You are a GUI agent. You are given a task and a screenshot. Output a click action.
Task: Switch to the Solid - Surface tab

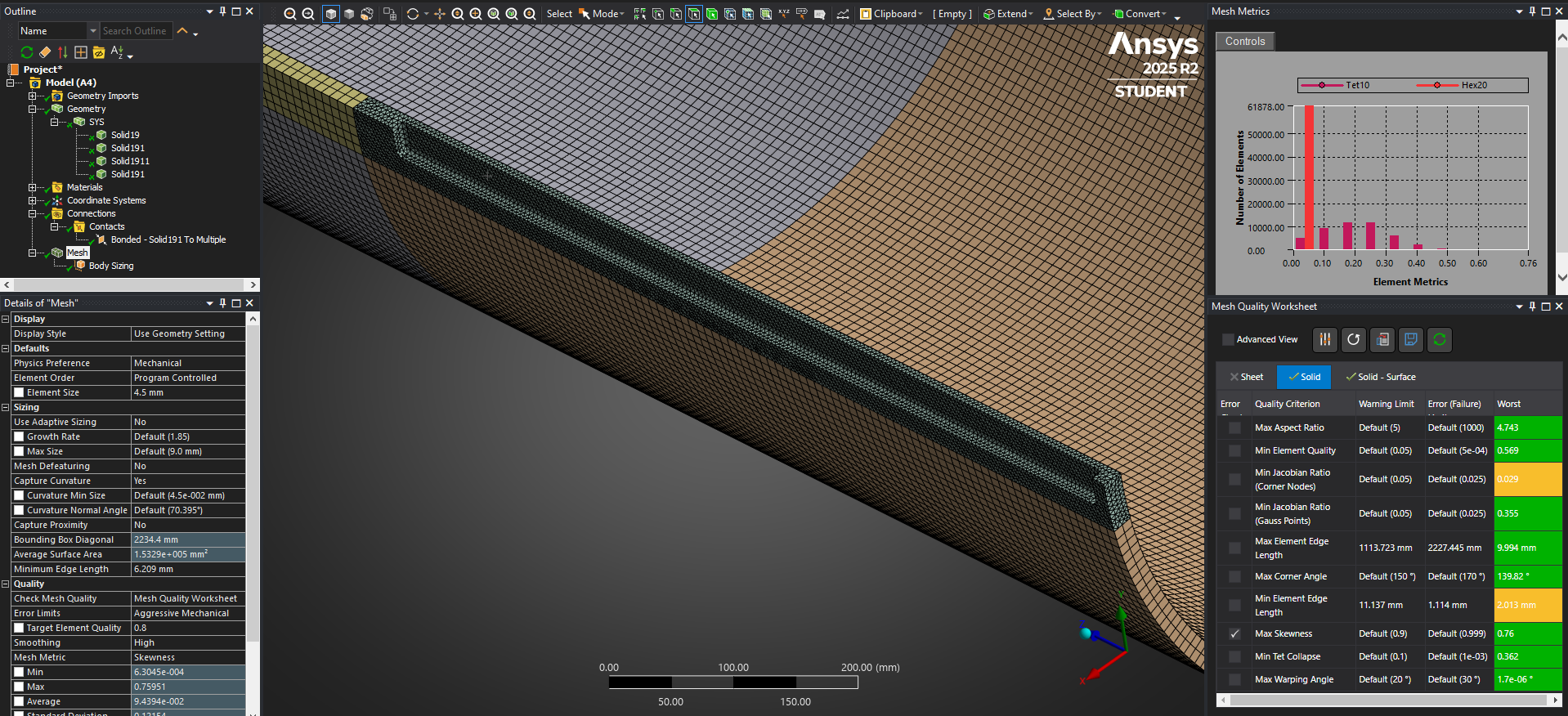click(x=1381, y=377)
